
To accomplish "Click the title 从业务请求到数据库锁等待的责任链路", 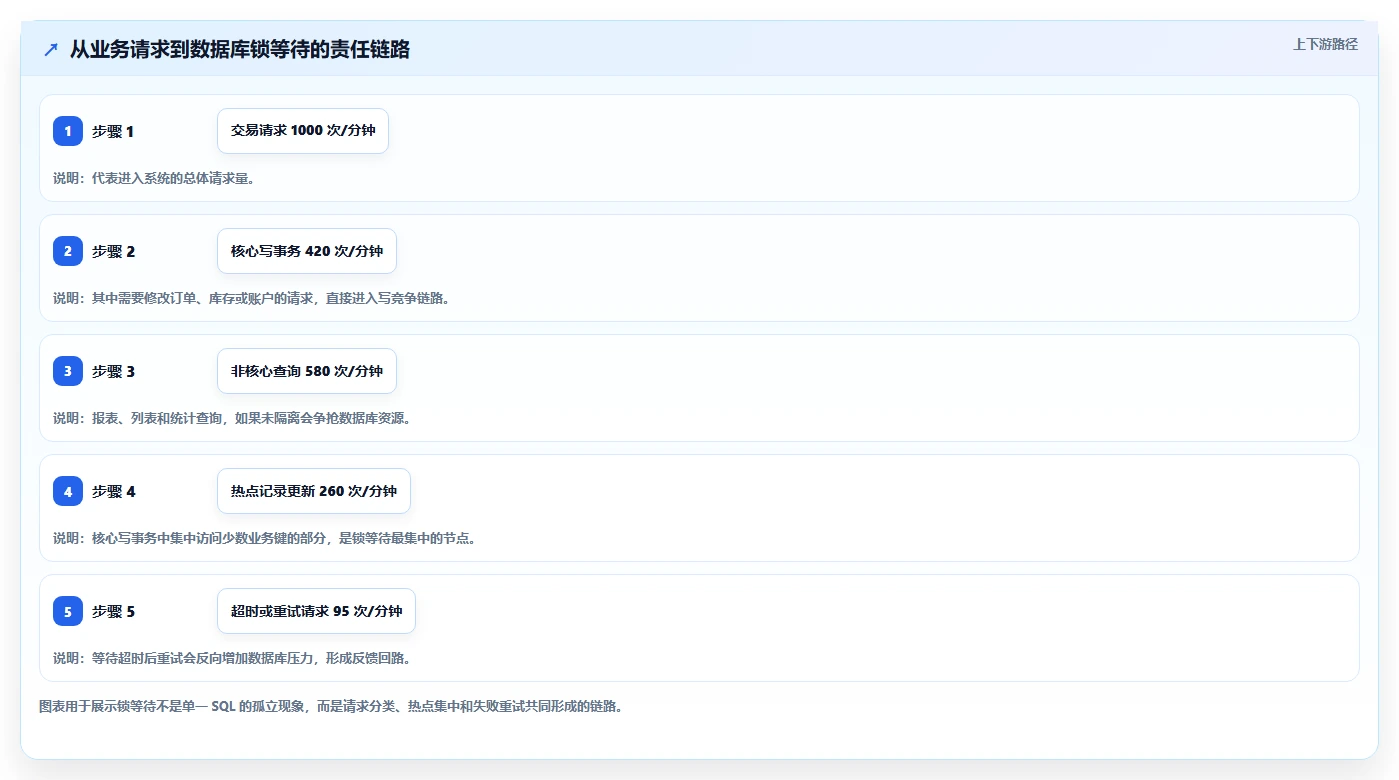I will click(240, 49).
